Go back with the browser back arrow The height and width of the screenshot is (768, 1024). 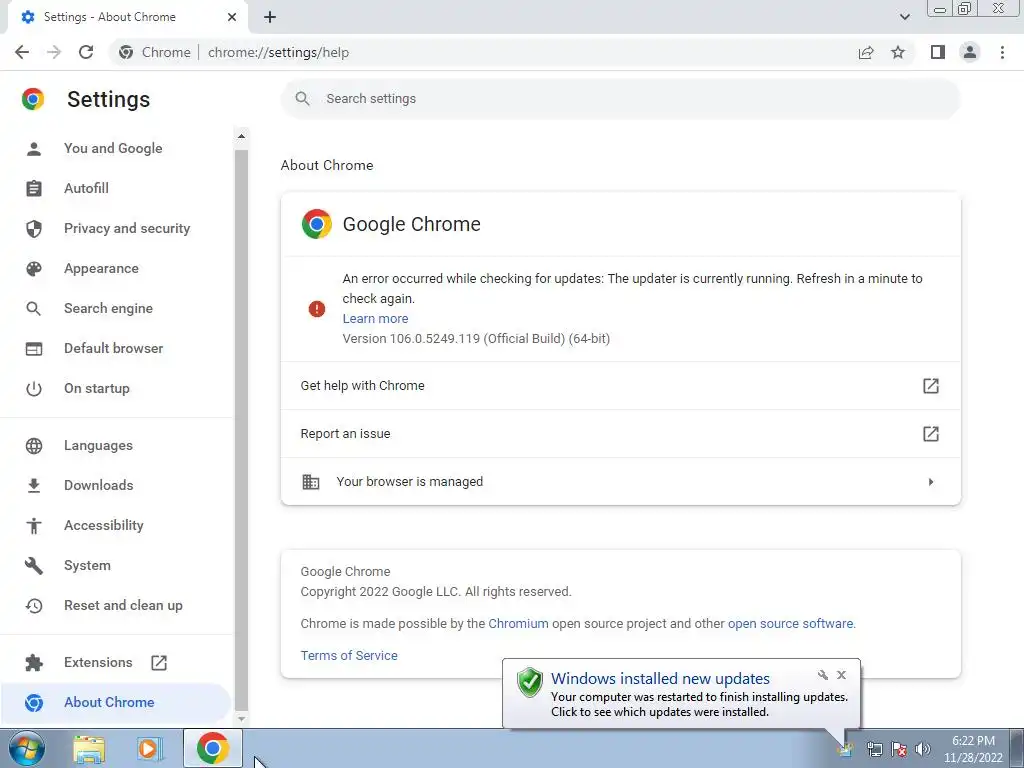click(22, 52)
